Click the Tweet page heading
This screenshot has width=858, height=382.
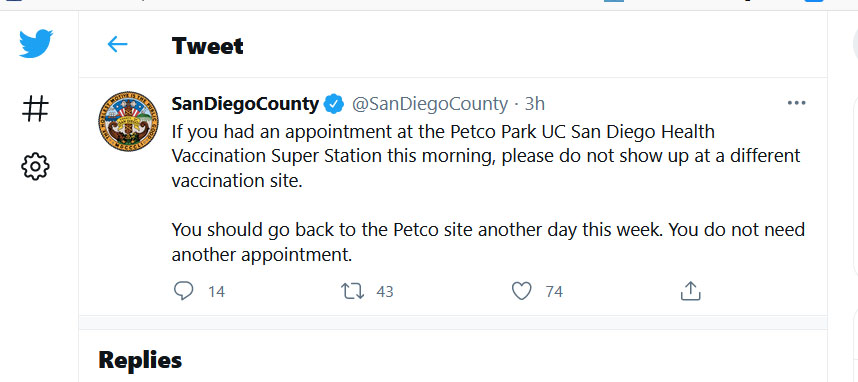[207, 45]
